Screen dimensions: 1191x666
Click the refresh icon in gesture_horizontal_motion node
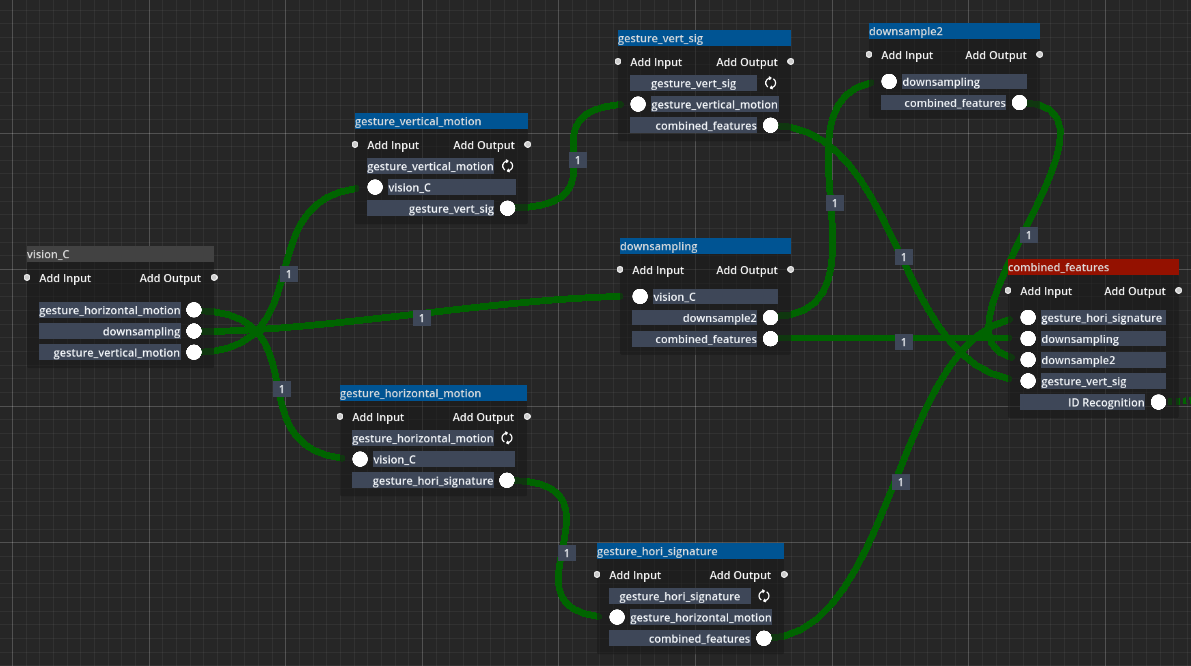[507, 438]
